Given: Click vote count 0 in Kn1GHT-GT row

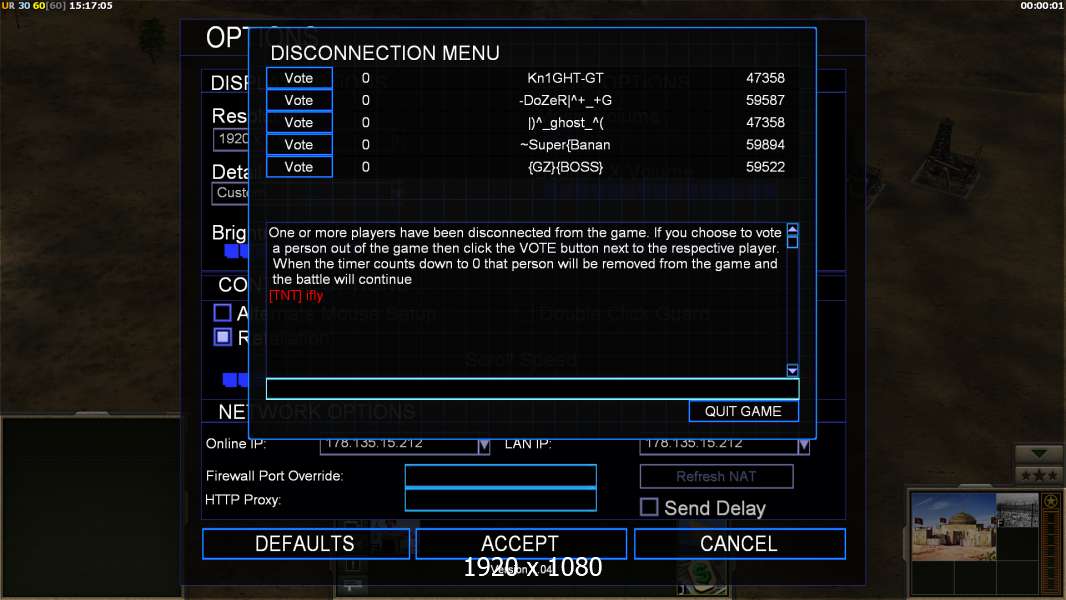Looking at the screenshot, I should (x=366, y=78).
